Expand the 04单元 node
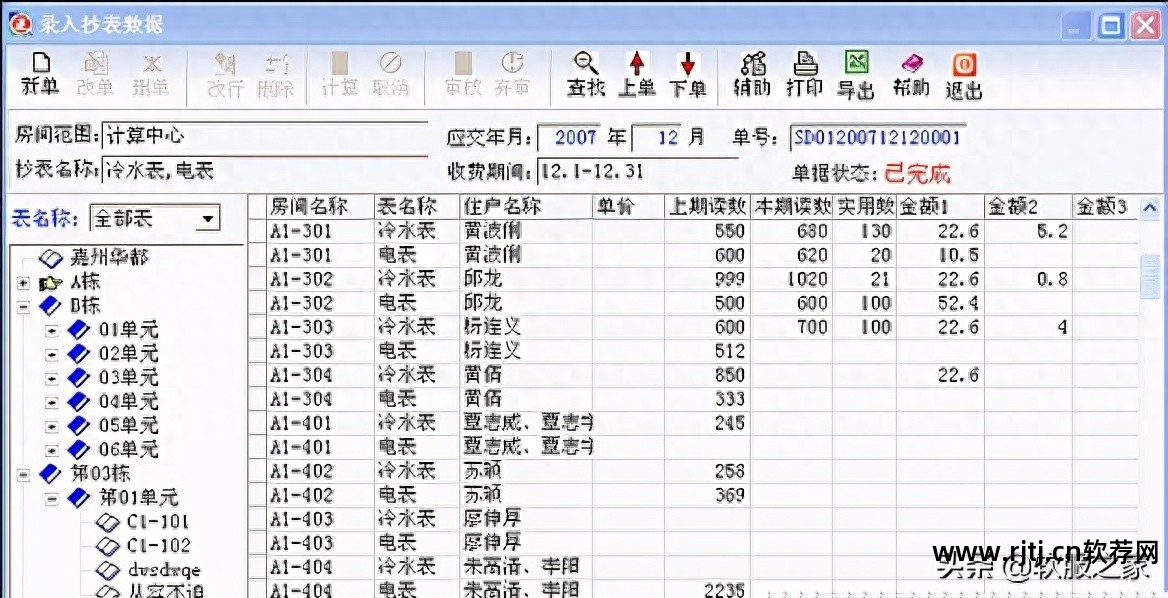This screenshot has height=598, width=1168. coord(51,402)
